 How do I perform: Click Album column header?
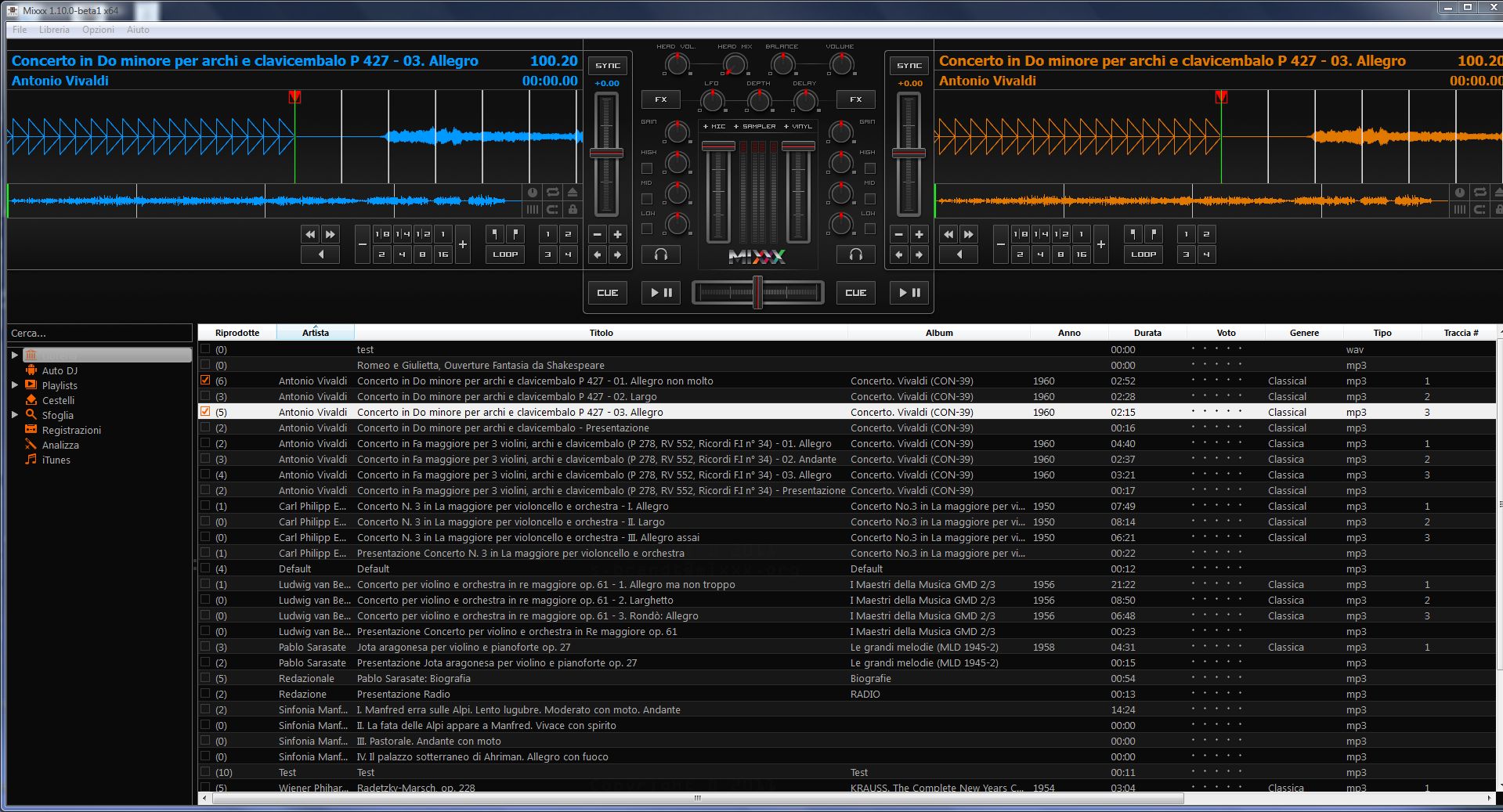point(939,332)
